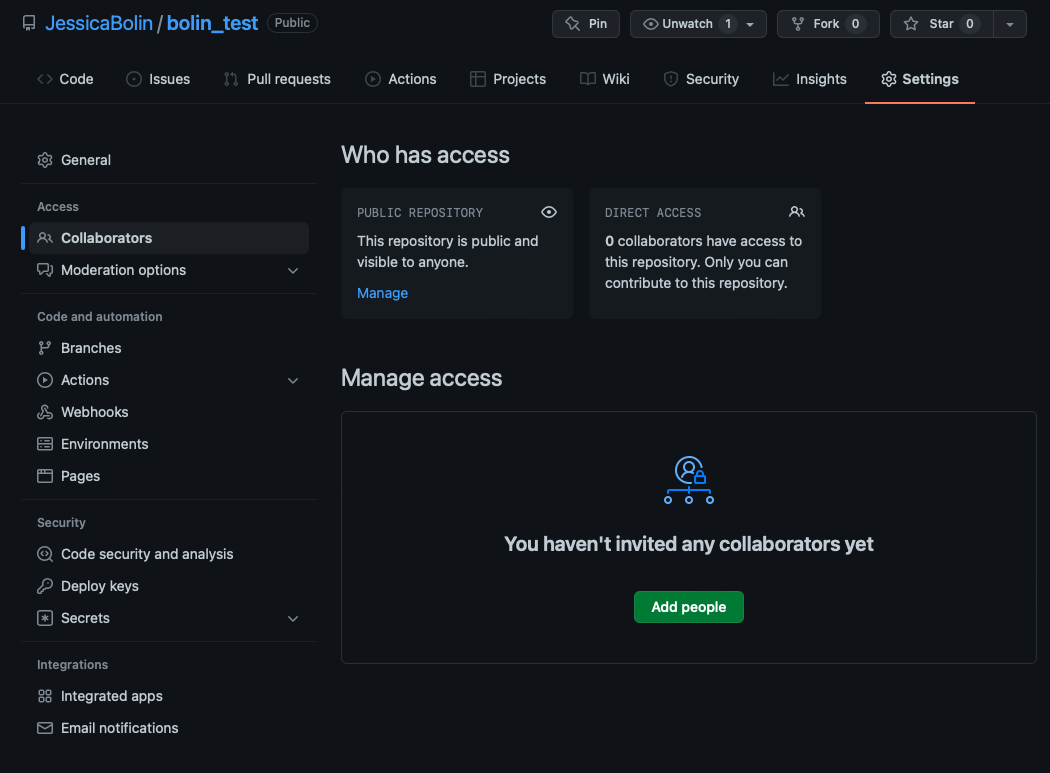Viewport: 1050px width, 773px height.
Task: Expand the Actions sidebar section
Action: 293,380
